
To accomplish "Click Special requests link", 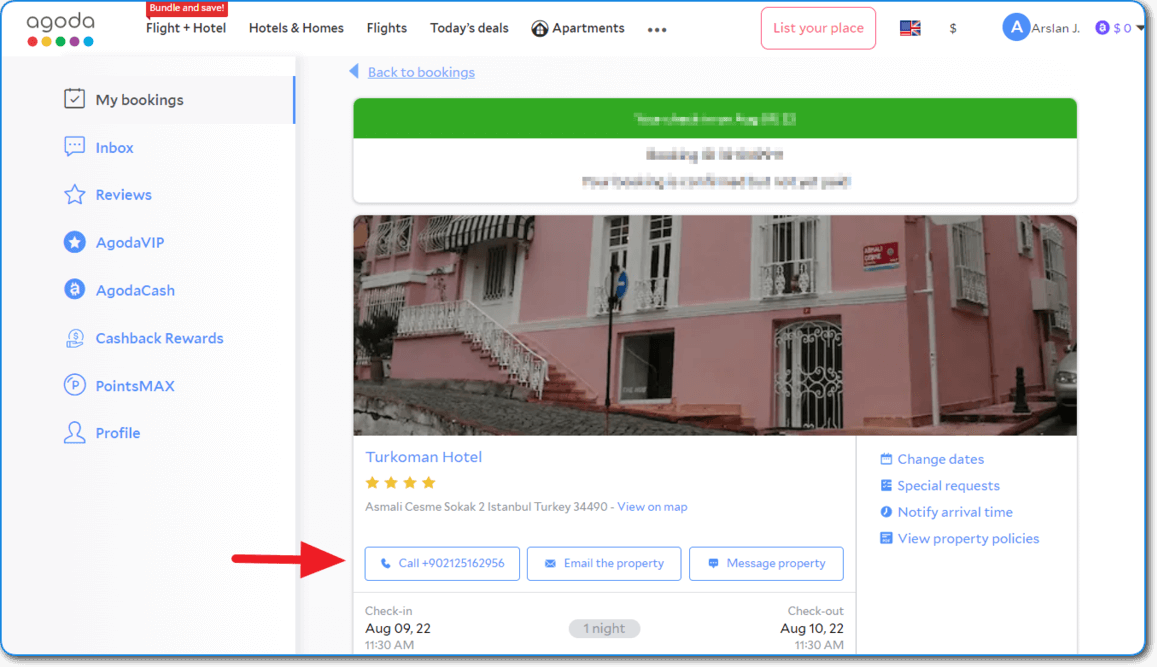I will pyautogui.click(x=948, y=485).
